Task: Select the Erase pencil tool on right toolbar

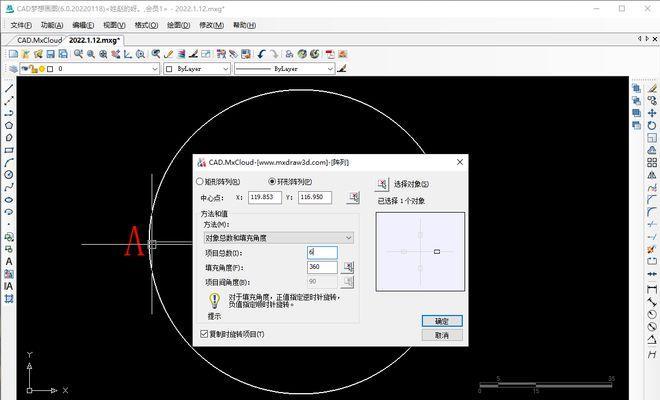Action: (652, 88)
